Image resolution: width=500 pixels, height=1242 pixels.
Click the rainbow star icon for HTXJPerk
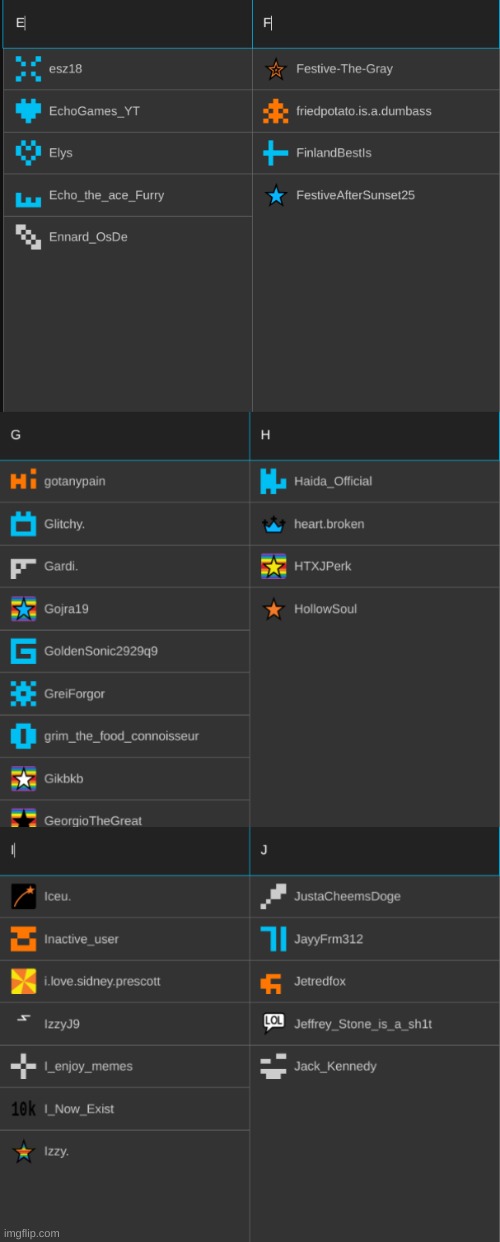[x=273, y=566]
